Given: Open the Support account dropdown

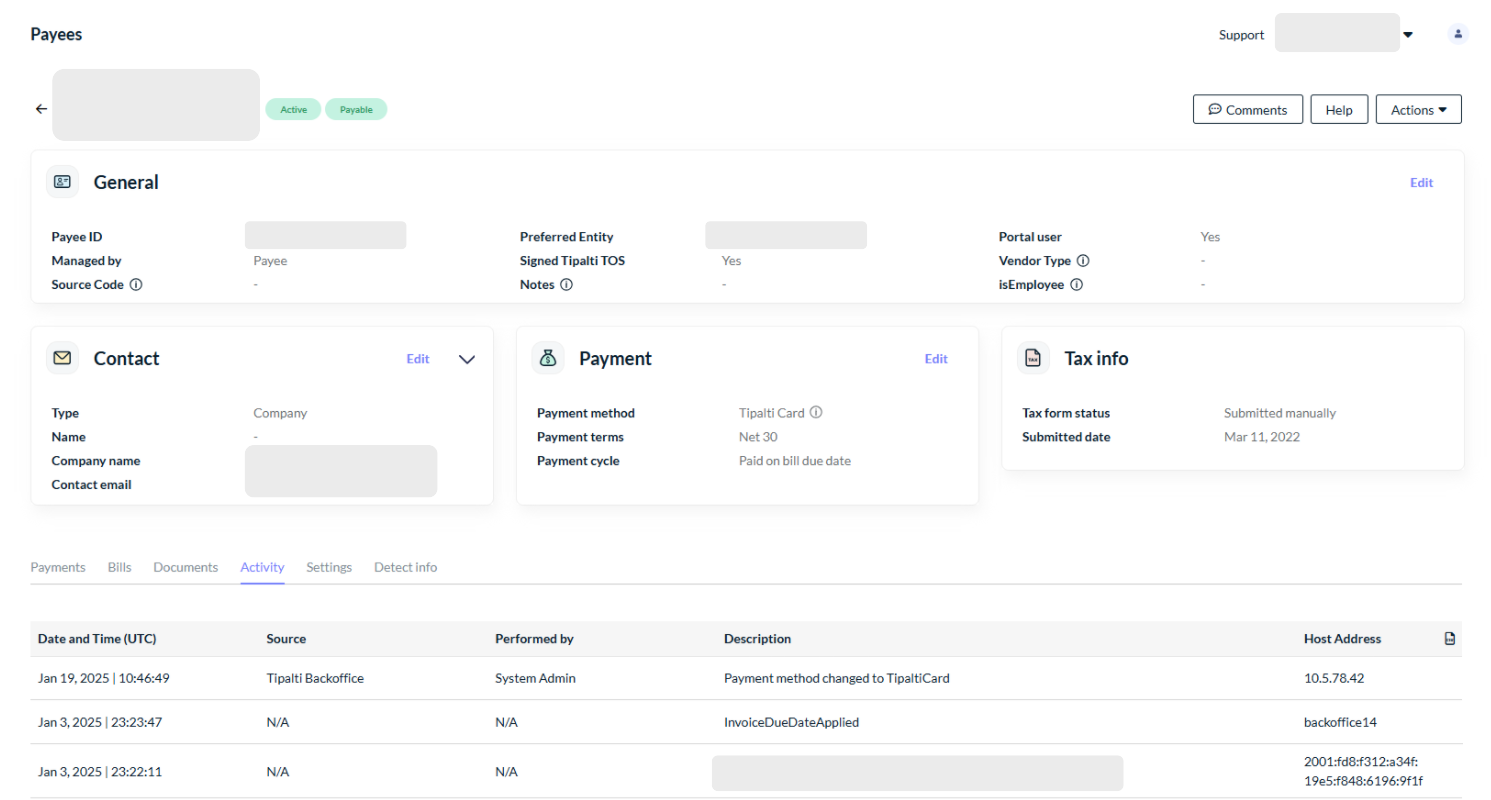Looking at the screenshot, I should click(x=1408, y=34).
